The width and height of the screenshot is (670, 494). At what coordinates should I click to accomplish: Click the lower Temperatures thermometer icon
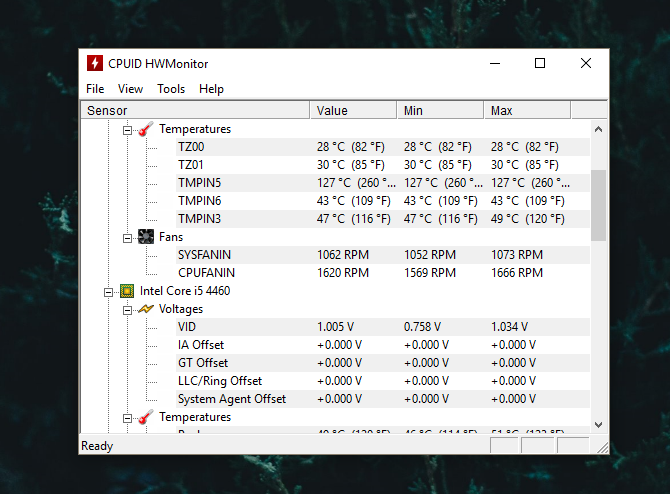146,417
